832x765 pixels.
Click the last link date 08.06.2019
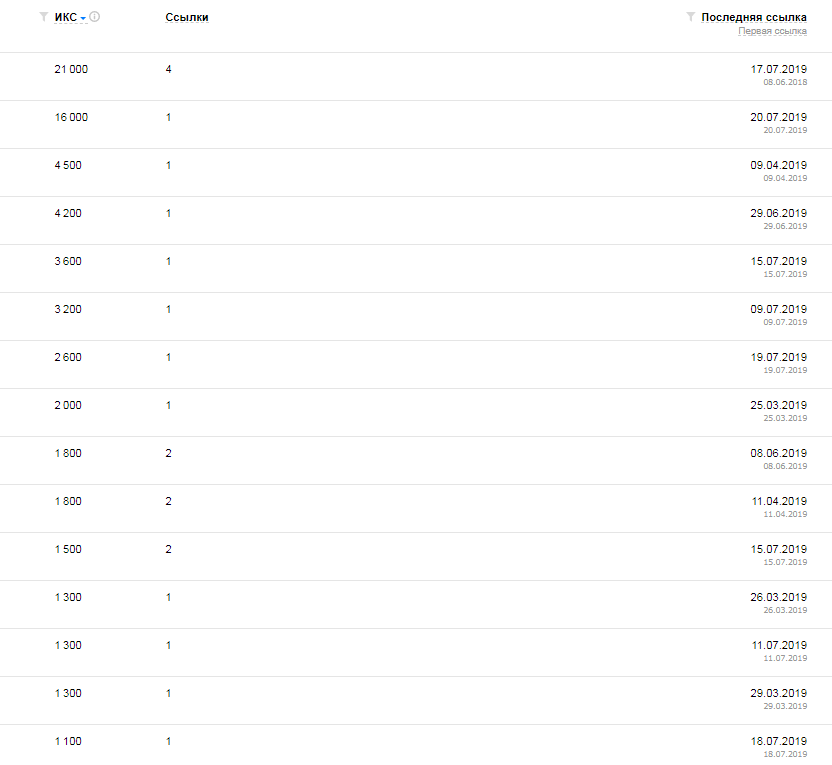pyautogui.click(x=778, y=453)
